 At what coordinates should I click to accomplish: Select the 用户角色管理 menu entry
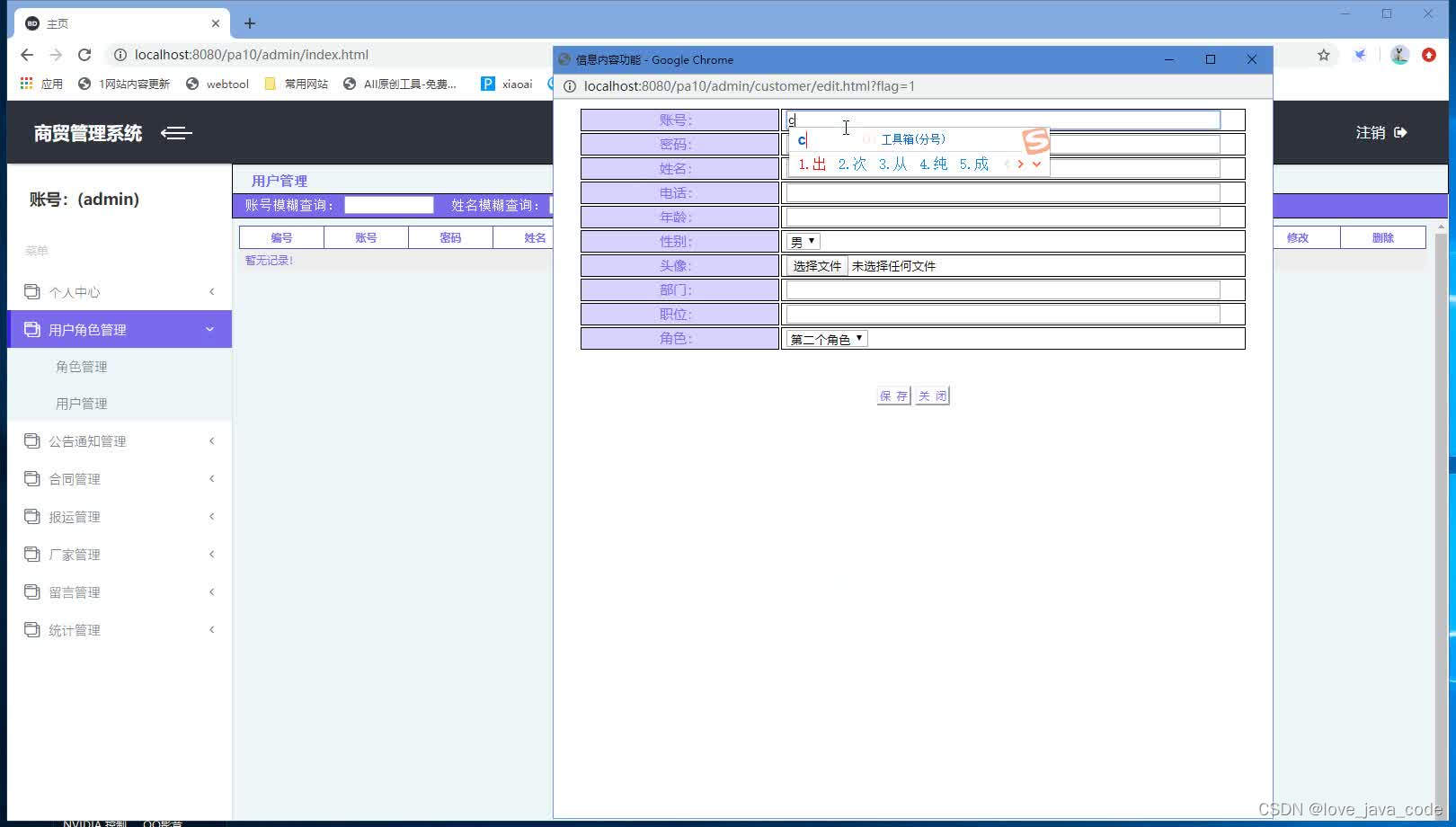120,329
